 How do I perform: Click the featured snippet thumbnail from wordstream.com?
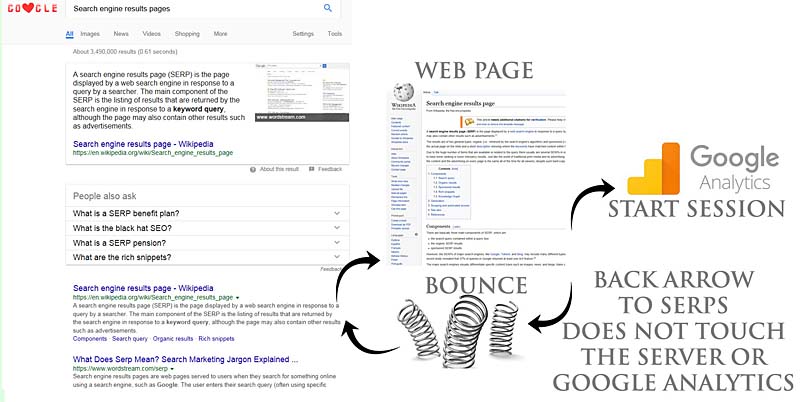coord(302,92)
